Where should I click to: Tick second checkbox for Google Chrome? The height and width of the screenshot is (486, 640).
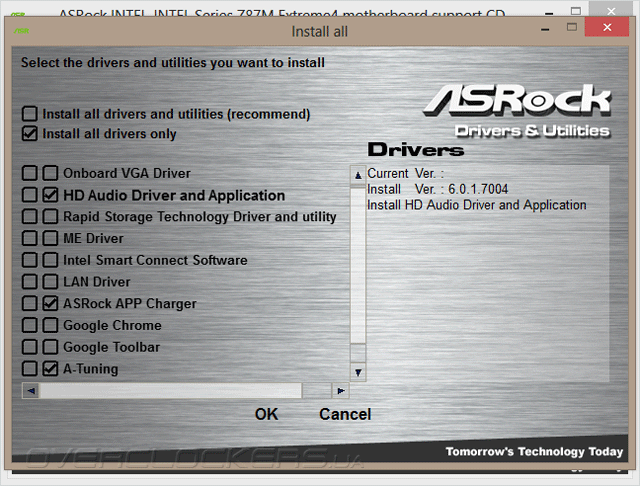click(50, 325)
